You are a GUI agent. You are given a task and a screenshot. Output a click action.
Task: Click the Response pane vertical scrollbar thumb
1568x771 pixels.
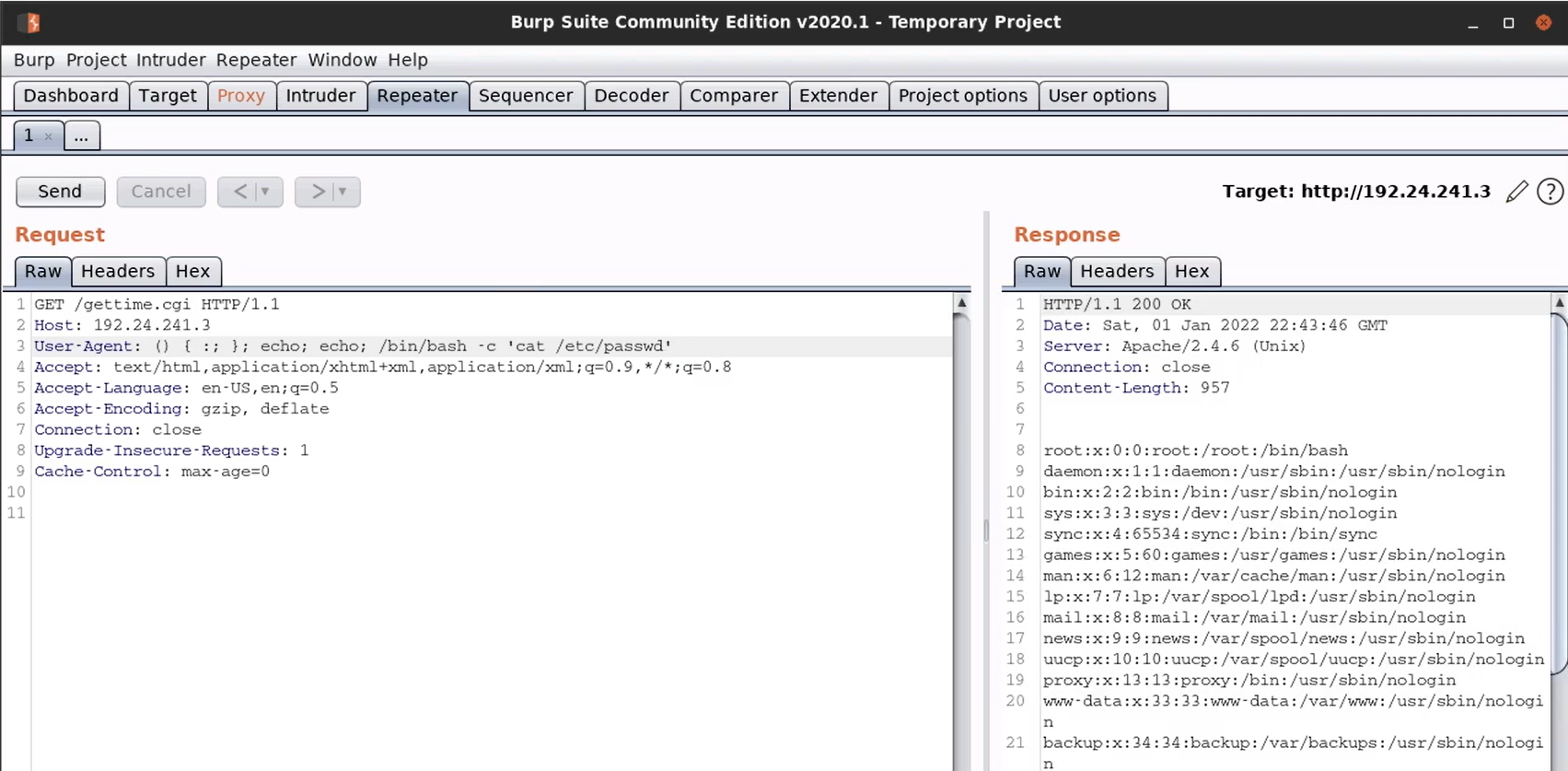pyautogui.click(x=1560, y=493)
